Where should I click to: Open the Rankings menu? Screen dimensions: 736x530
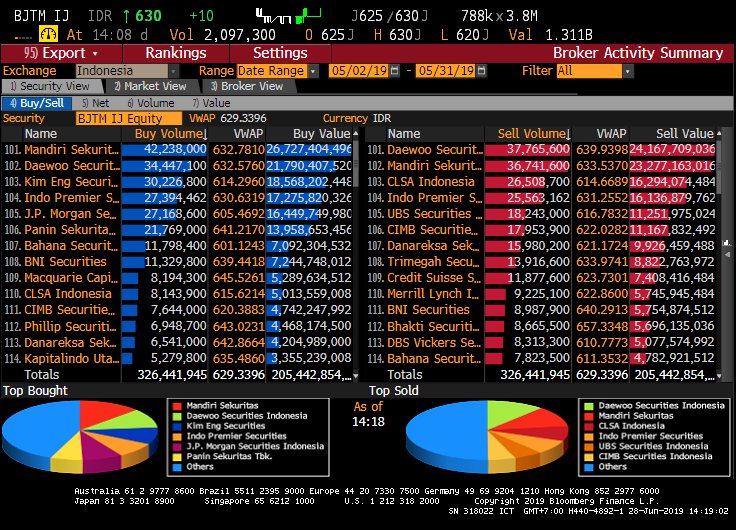pyautogui.click(x=176, y=53)
